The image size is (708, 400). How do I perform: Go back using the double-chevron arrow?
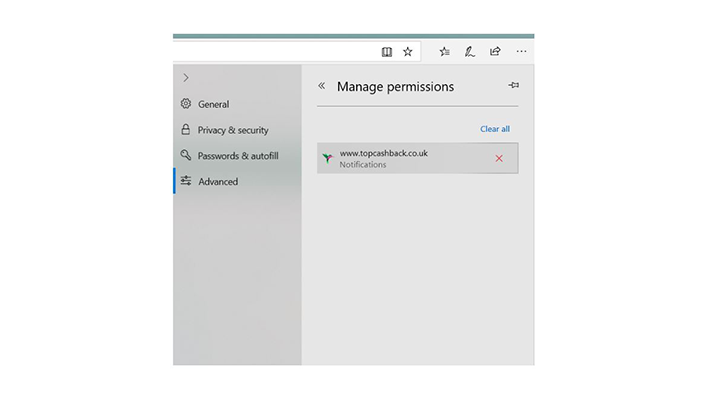(x=321, y=86)
